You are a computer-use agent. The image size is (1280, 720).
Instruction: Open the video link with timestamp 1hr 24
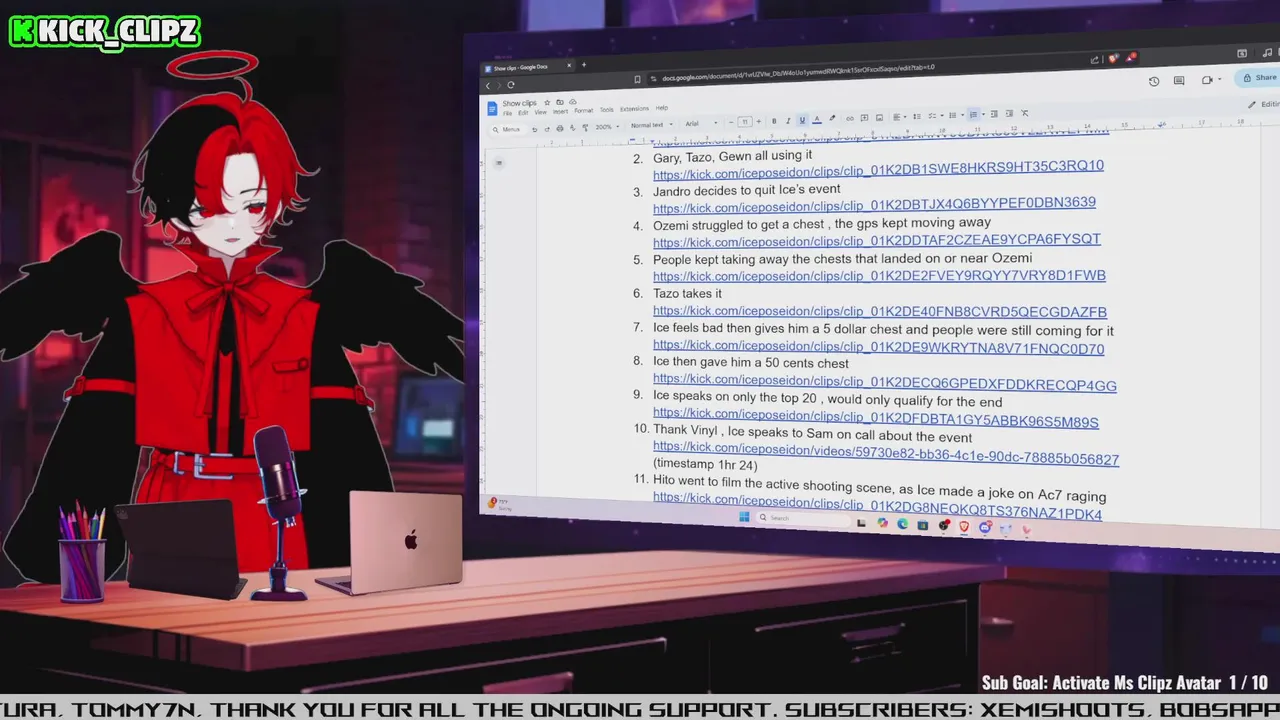coord(886,453)
